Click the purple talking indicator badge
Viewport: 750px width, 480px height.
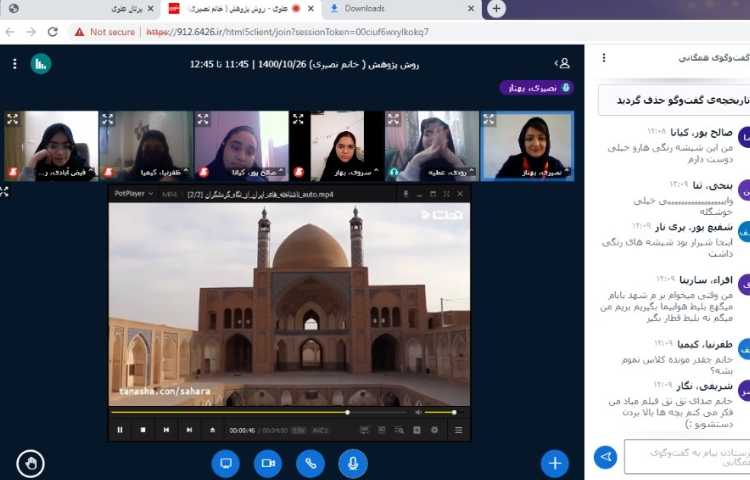click(x=536, y=87)
